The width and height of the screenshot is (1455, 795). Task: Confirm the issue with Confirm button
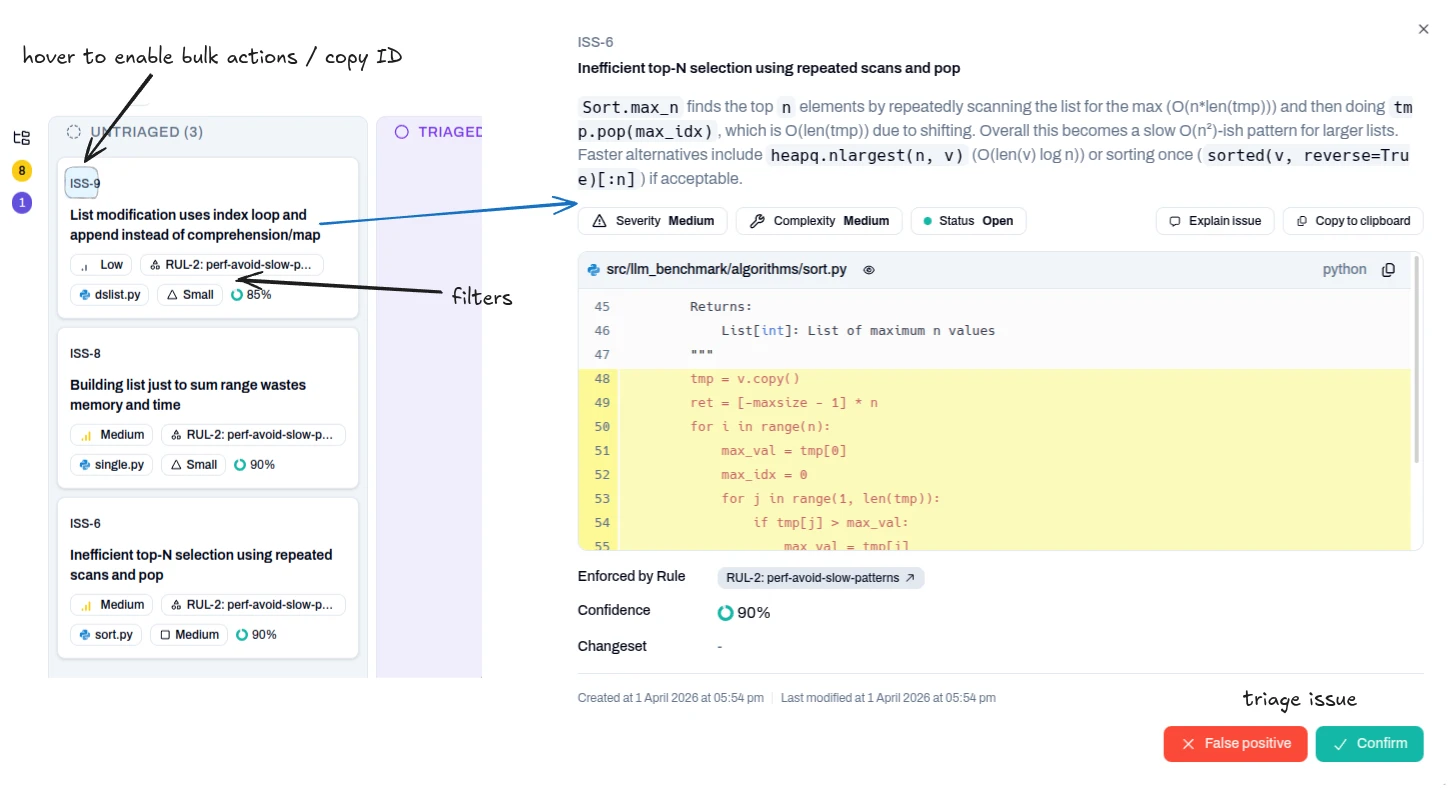pyautogui.click(x=1370, y=744)
